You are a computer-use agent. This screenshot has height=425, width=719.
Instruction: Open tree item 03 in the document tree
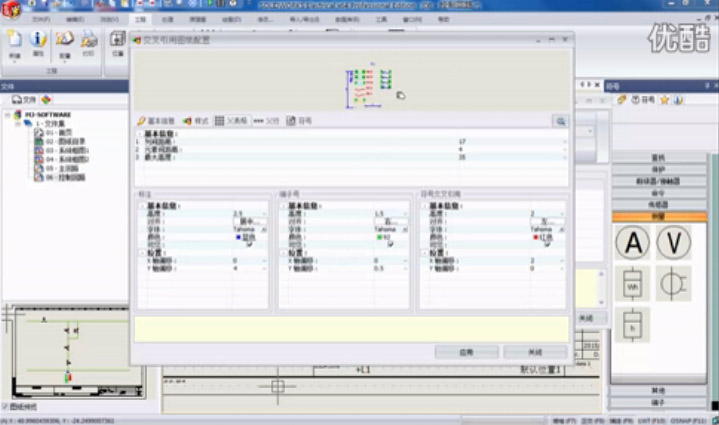coord(61,150)
